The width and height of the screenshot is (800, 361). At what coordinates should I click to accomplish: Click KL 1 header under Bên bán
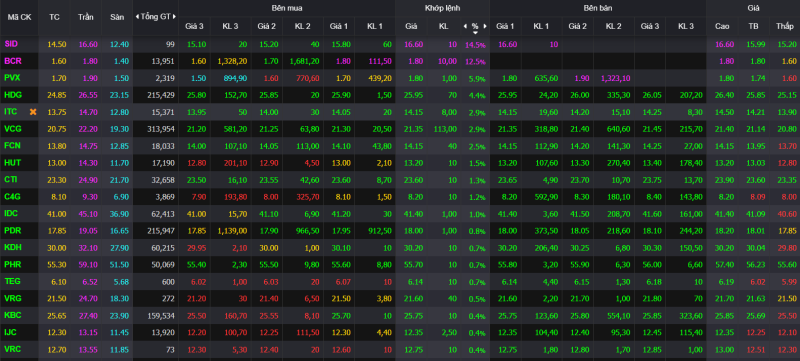(542, 26)
